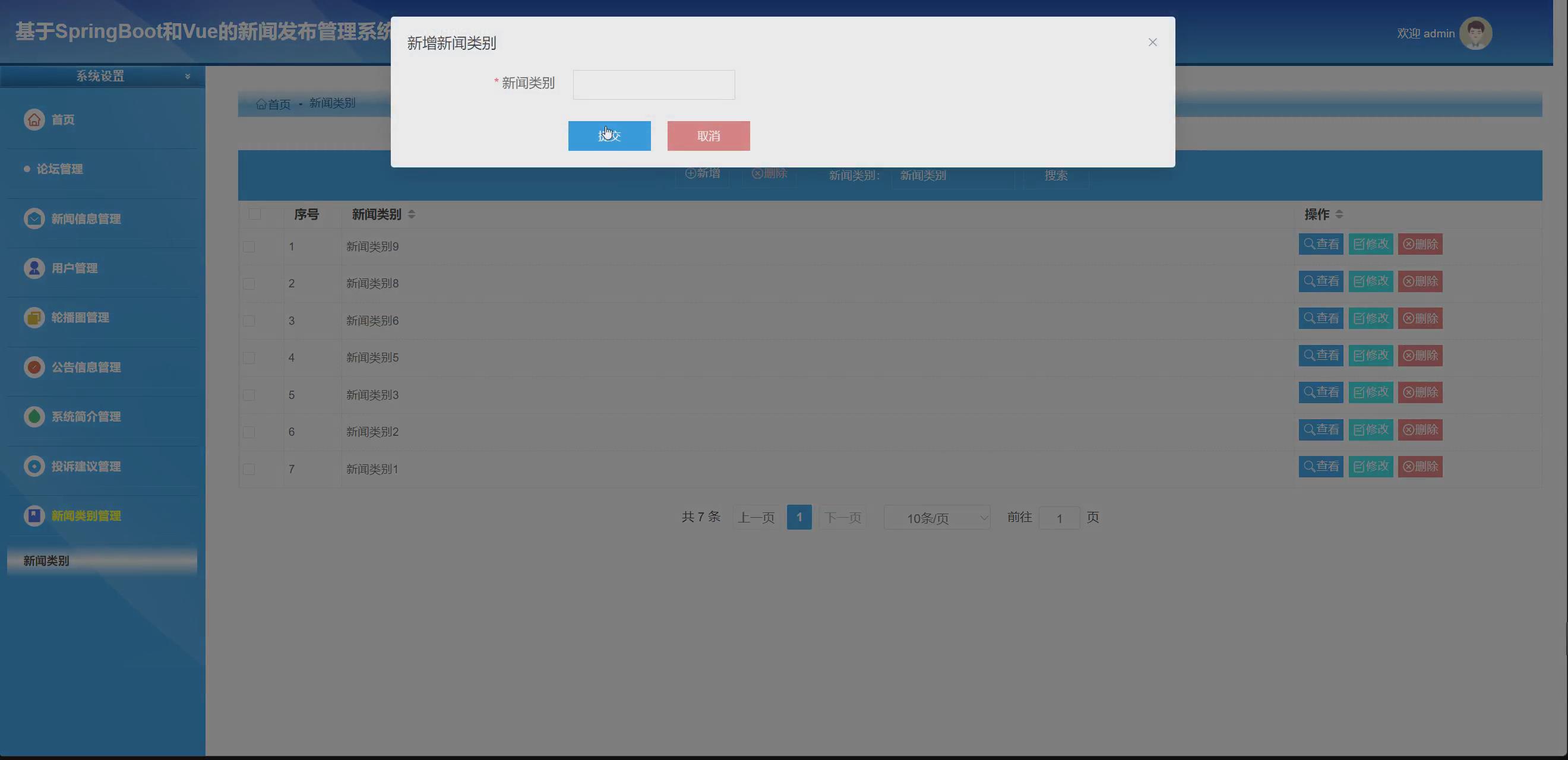Check the row checkbox for 新闻类别9
Screen dimensions: 1568x760
pyautogui.click(x=248, y=246)
